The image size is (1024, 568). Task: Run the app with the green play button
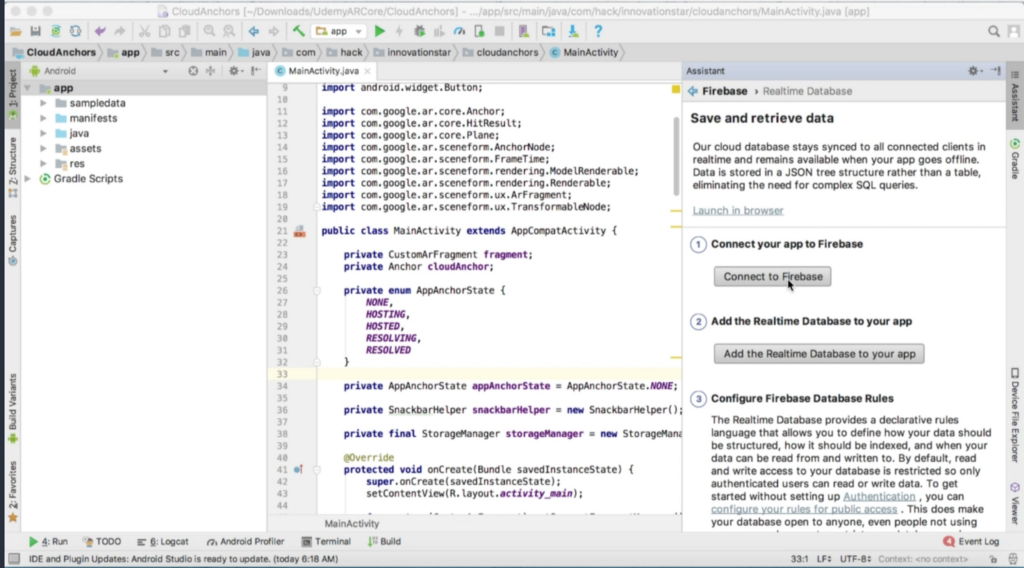380,32
